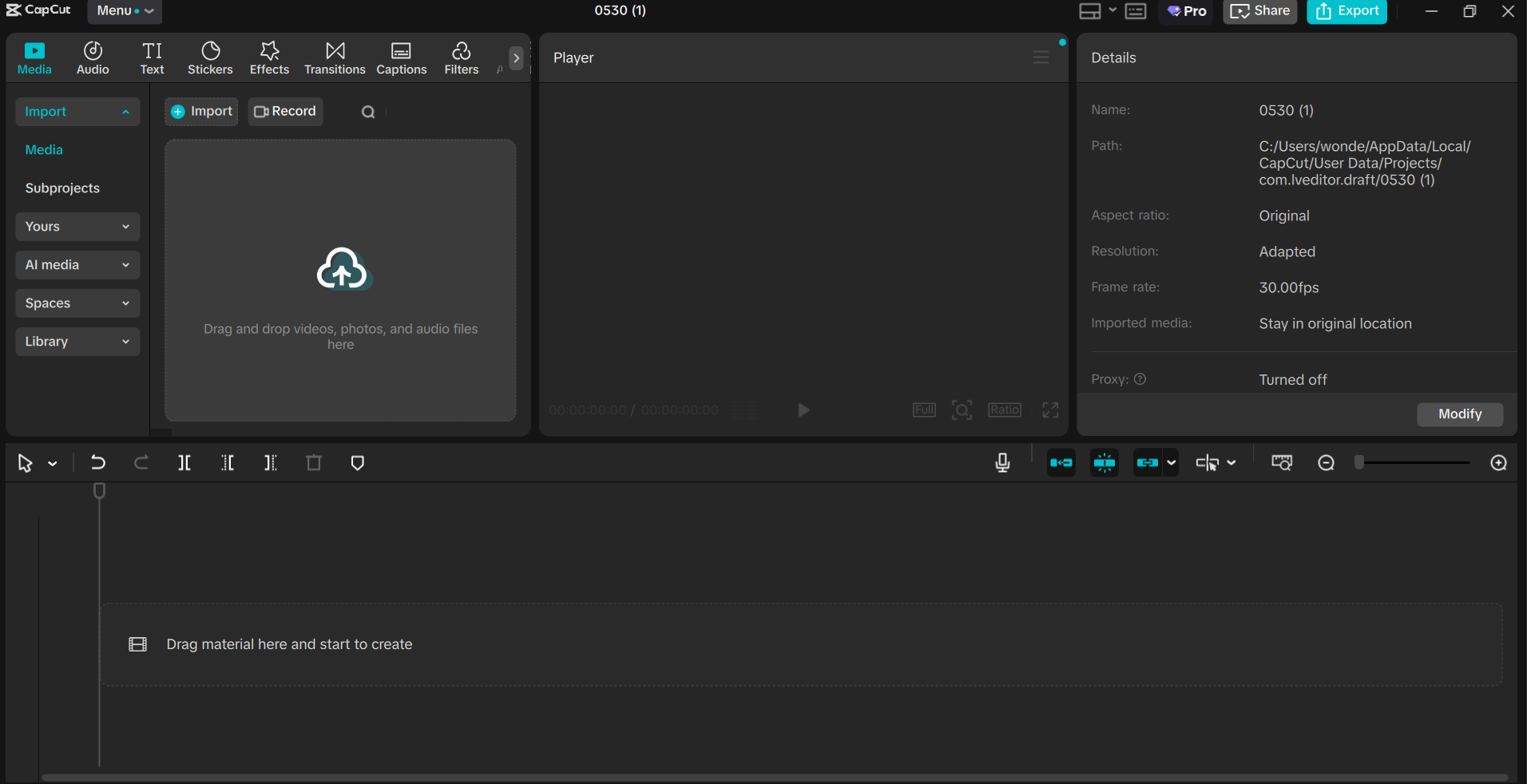
Task: Select the pointer Select tool
Action: coord(25,463)
